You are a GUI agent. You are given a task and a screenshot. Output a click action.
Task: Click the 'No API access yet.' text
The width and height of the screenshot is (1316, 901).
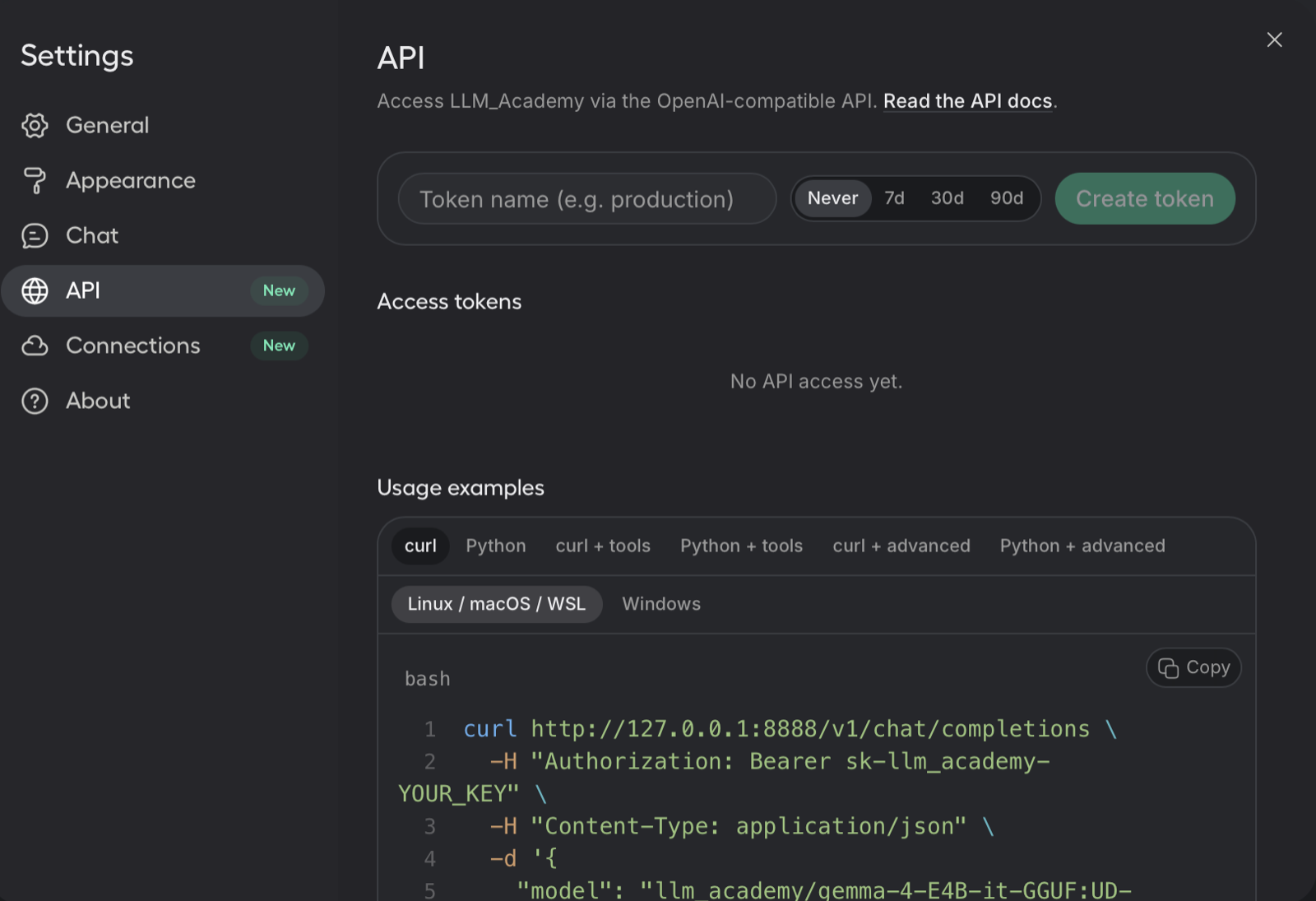(x=816, y=382)
